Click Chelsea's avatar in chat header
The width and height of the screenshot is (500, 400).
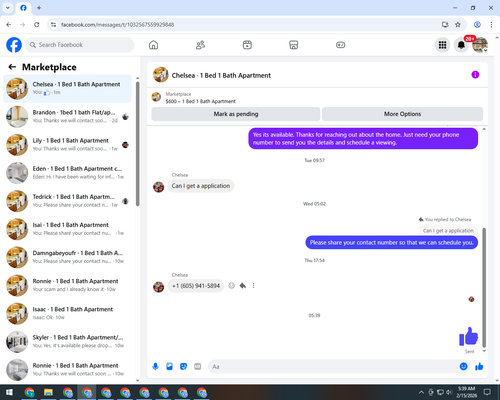pyautogui.click(x=161, y=75)
